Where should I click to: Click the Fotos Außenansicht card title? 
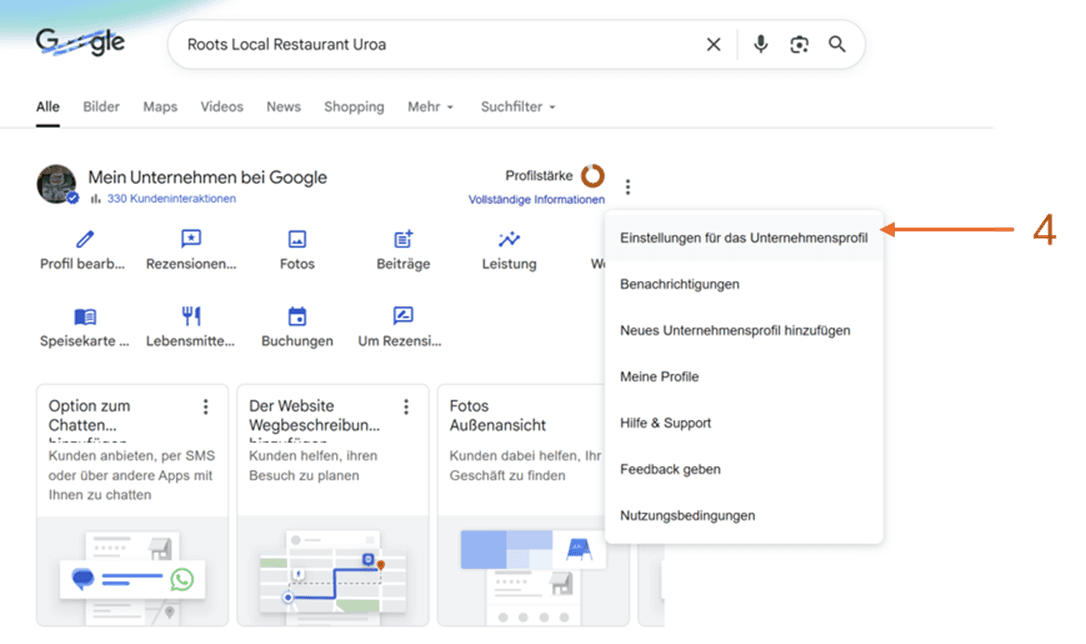497,415
